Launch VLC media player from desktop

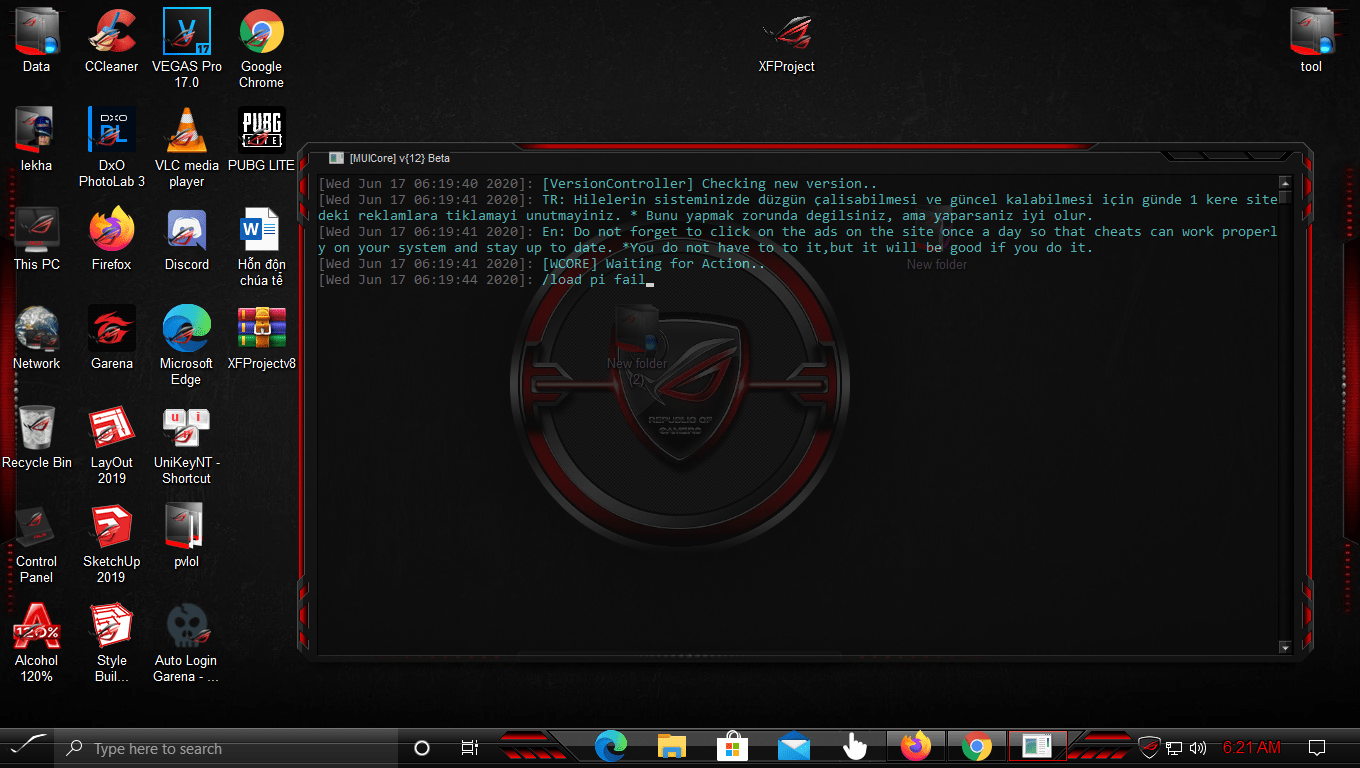(186, 148)
